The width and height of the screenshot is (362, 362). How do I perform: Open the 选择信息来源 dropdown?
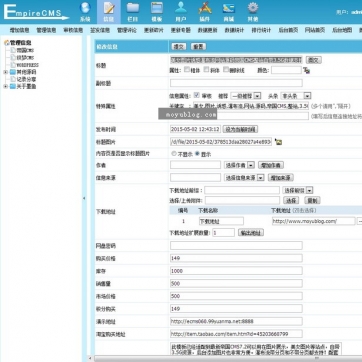click(244, 178)
